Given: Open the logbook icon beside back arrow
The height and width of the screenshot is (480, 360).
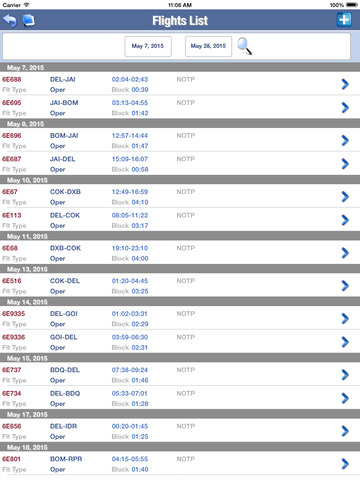Looking at the screenshot, I should [x=29, y=20].
